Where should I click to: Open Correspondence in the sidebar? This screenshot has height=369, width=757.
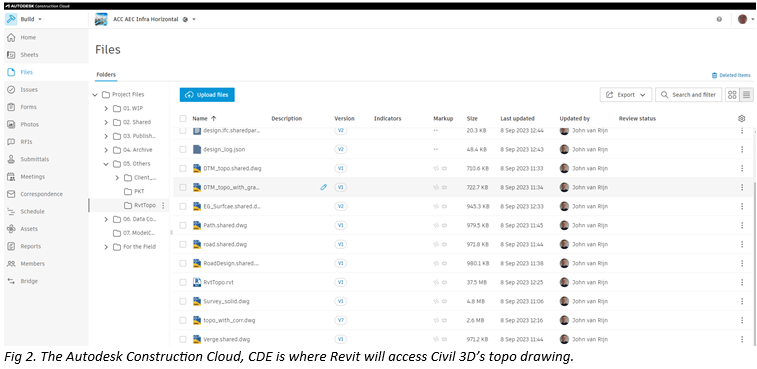[x=41, y=194]
